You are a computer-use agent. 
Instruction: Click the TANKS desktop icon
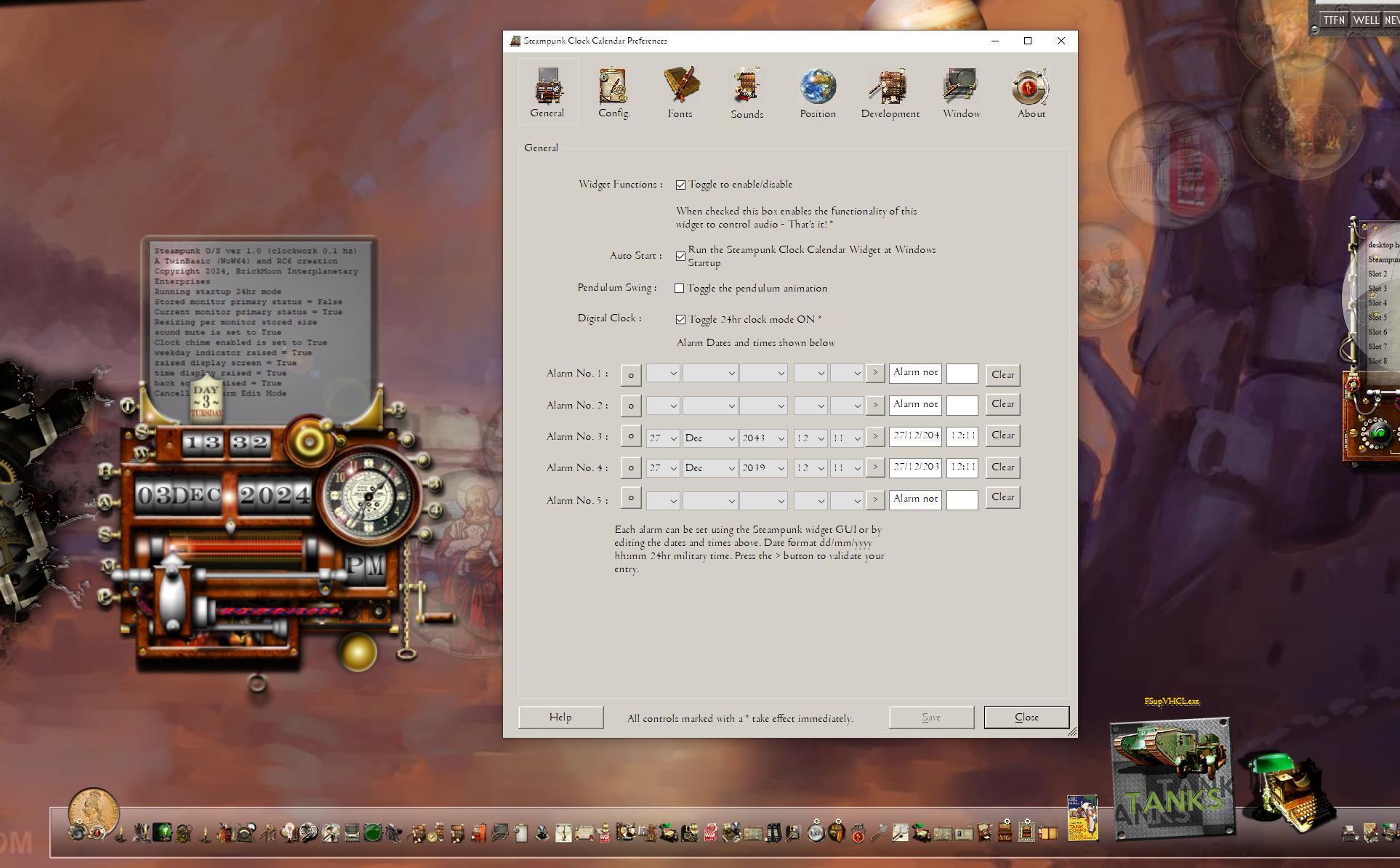(1172, 778)
